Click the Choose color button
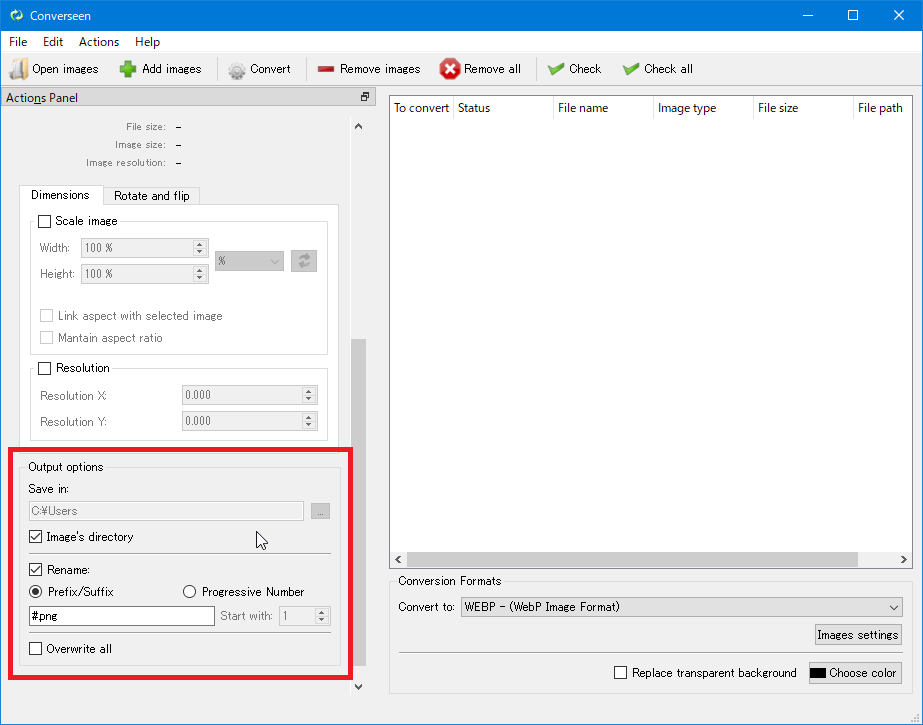This screenshot has width=923, height=725. click(854, 673)
